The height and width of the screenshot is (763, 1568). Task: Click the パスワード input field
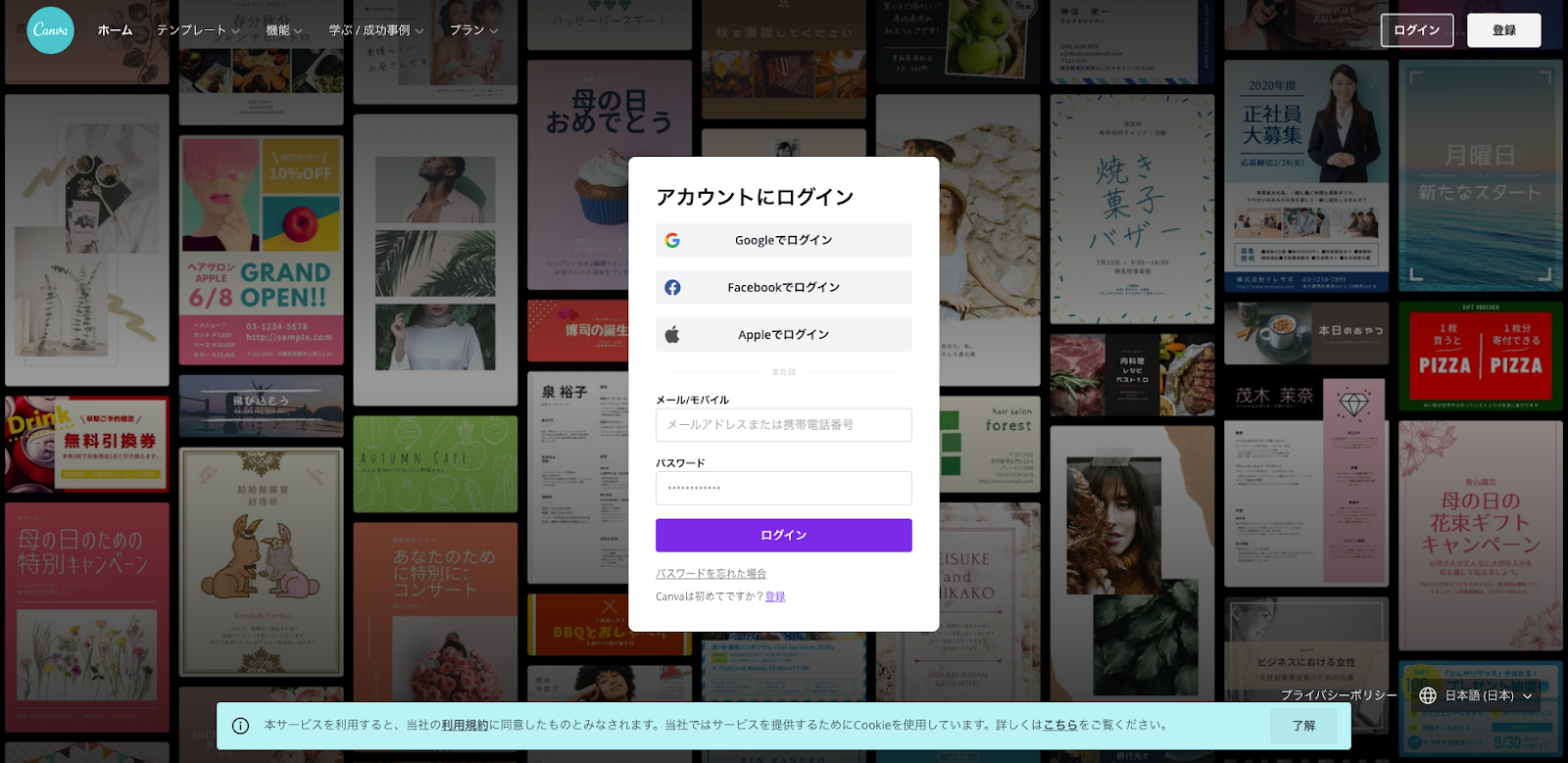pyautogui.click(x=784, y=488)
